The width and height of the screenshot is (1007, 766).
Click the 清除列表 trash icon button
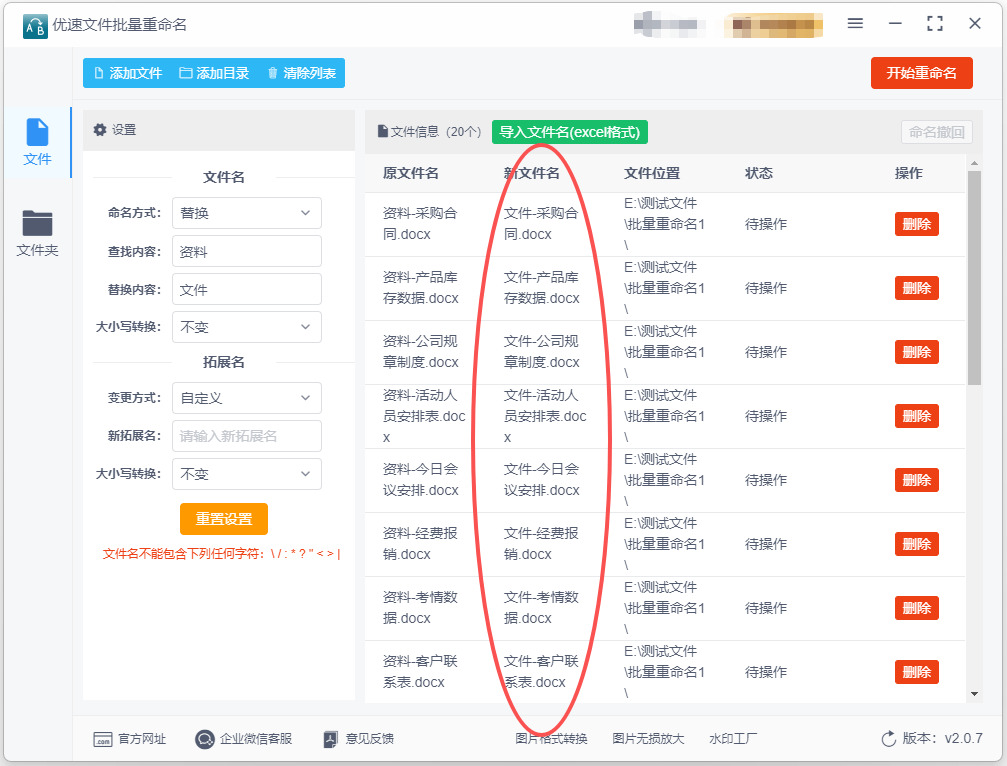point(273,73)
